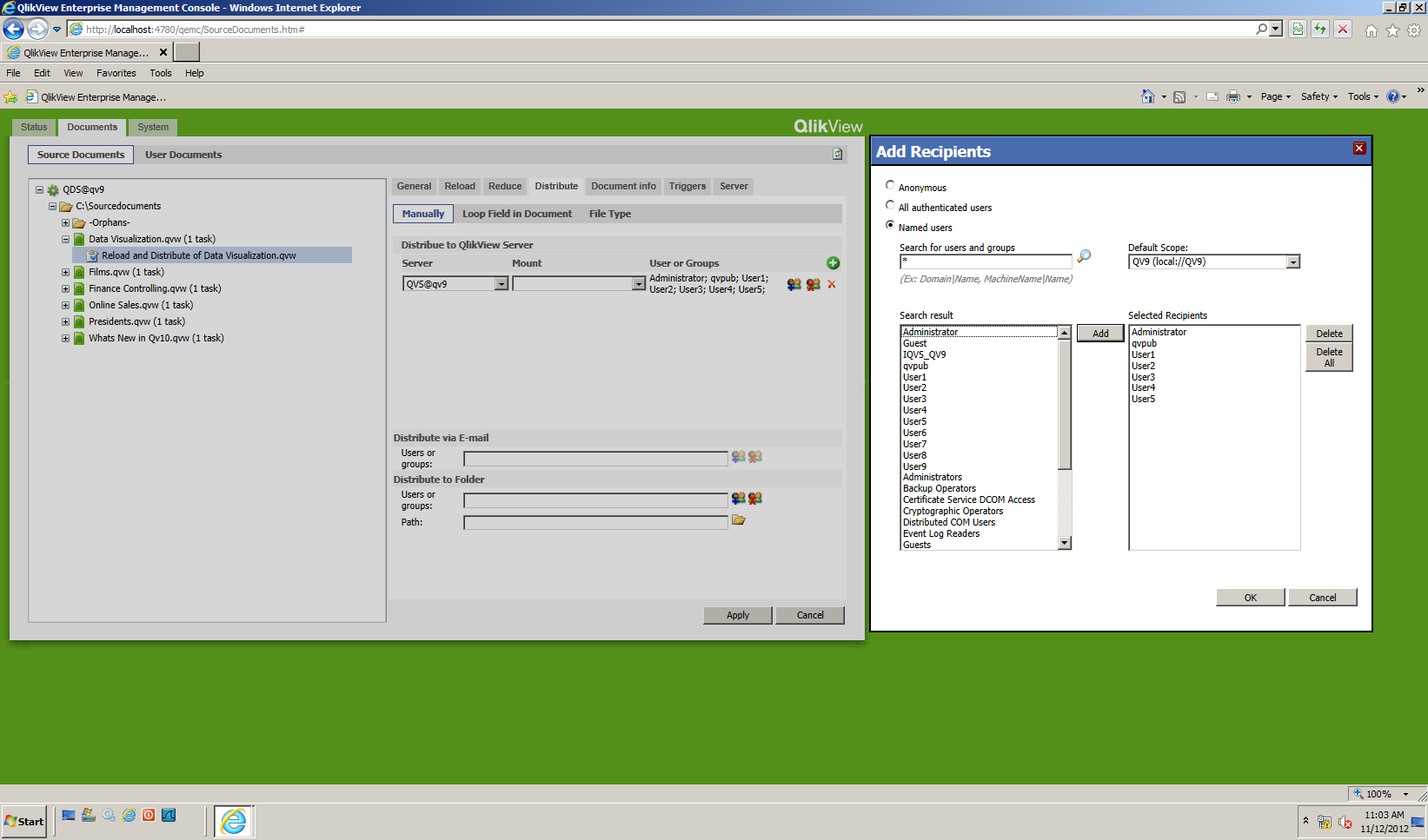Expand the Finance Controlling.qvw tree node

click(x=65, y=288)
